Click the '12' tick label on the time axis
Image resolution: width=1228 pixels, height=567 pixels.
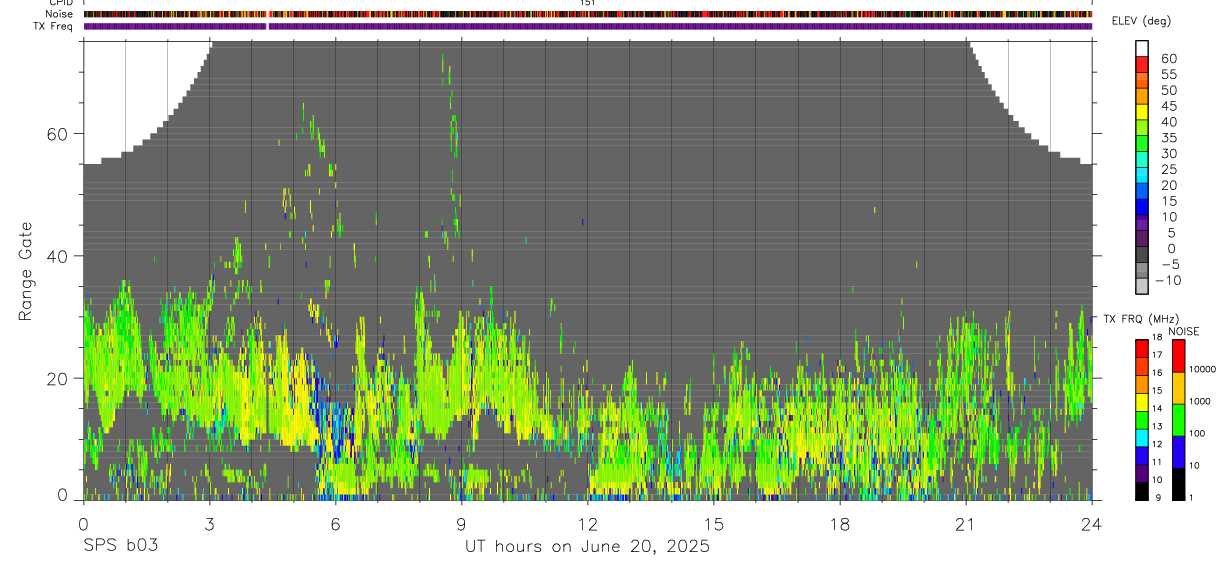(x=587, y=522)
